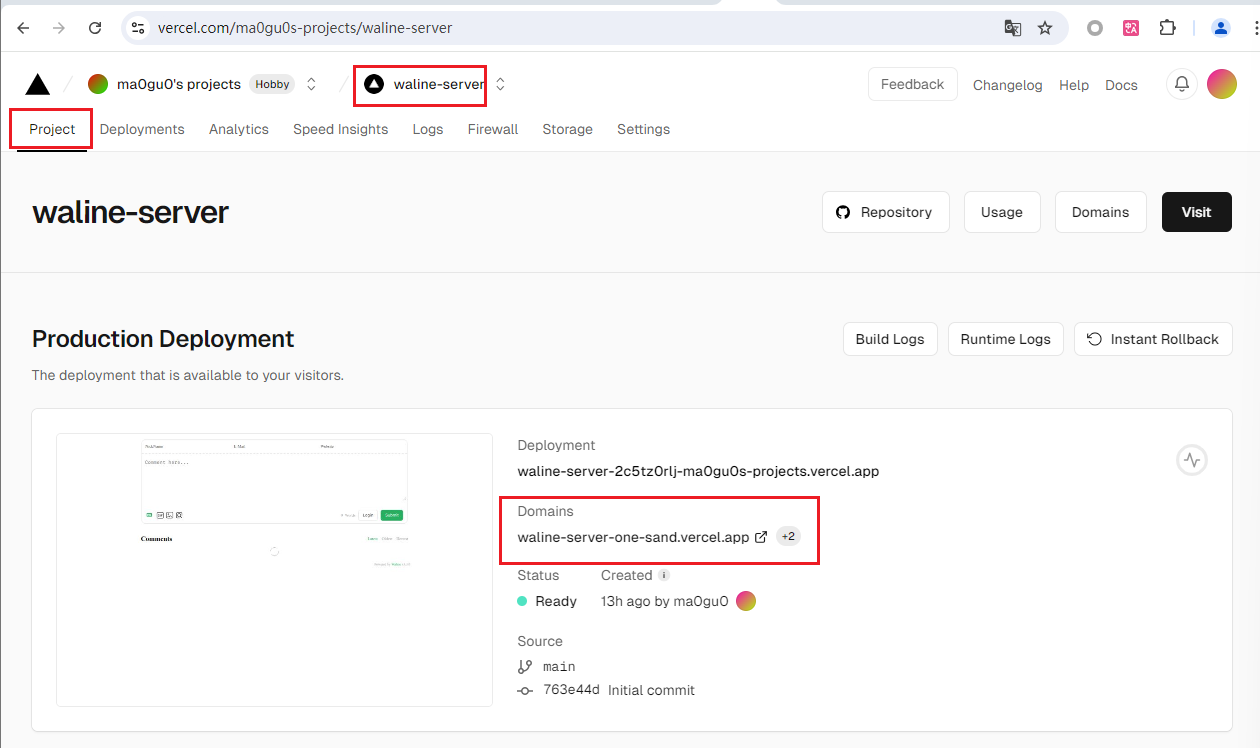Image resolution: width=1260 pixels, height=748 pixels.
Task: Click ma0gu0's projects breadcrumb
Action: tap(179, 84)
